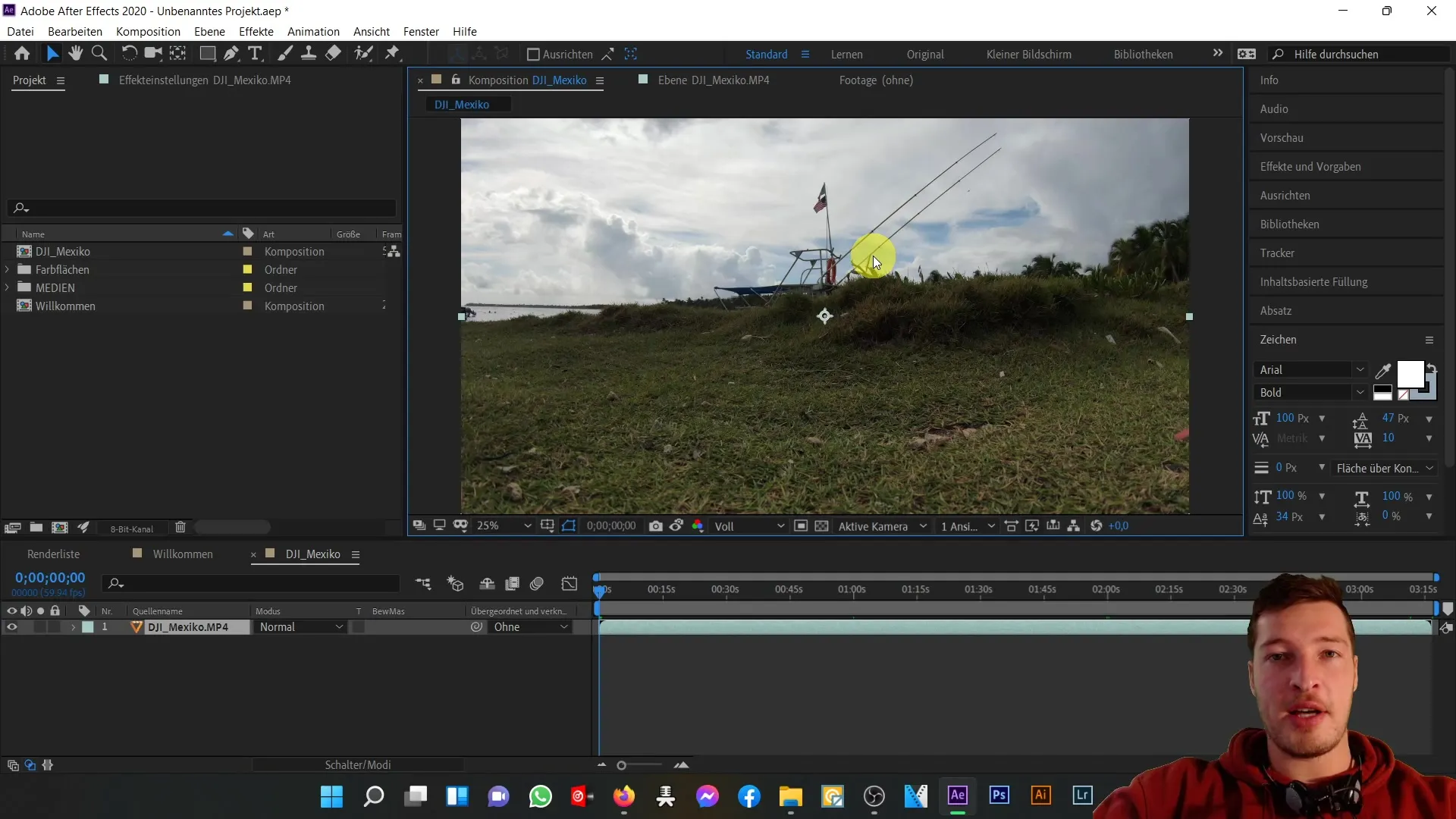Click the lock layer icon
This screenshot has height=819, width=1456.
[55, 610]
